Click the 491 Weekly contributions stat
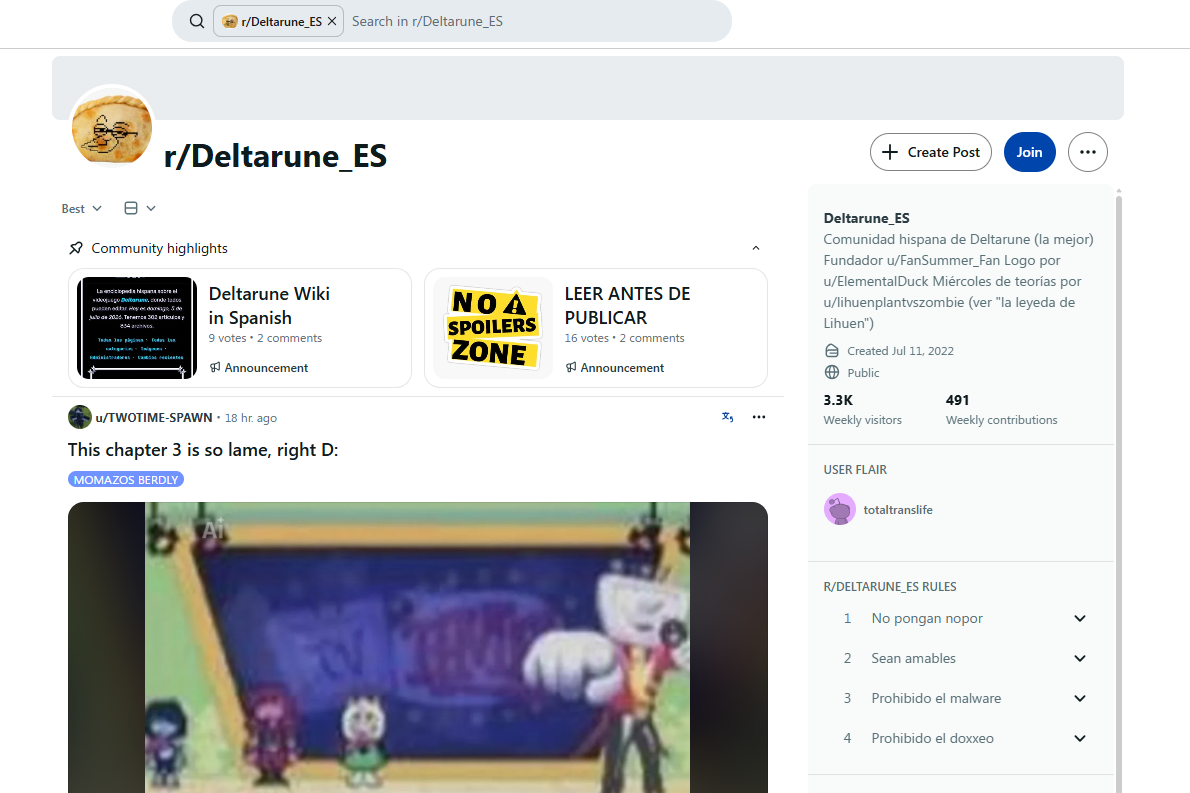Image resolution: width=1190 pixels, height=793 pixels. pyautogui.click(x=1001, y=409)
